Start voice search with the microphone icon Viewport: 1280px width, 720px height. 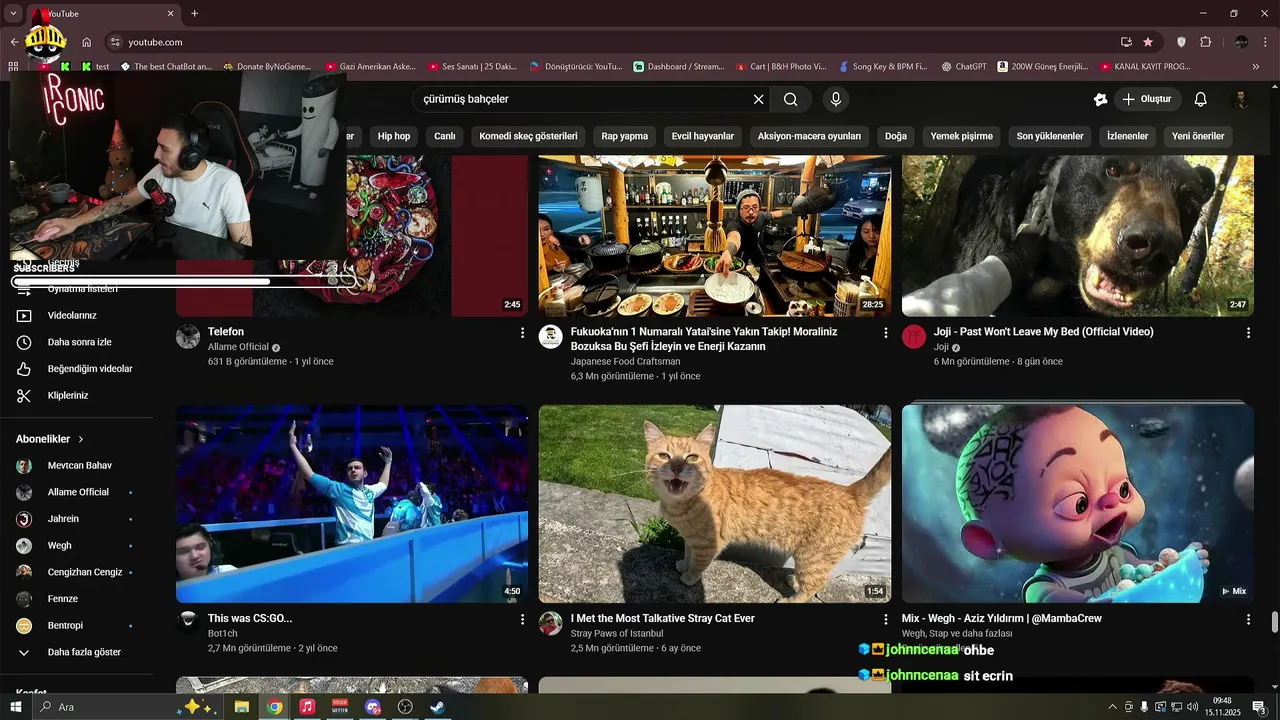click(x=836, y=99)
